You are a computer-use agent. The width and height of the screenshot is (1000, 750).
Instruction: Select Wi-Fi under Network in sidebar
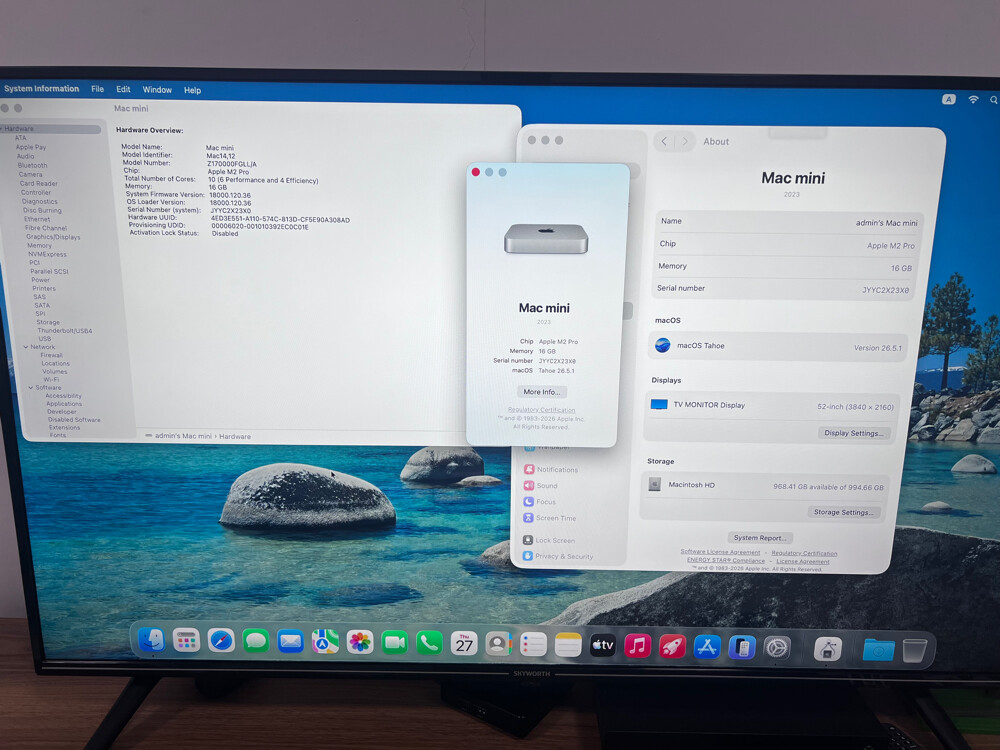coord(51,379)
